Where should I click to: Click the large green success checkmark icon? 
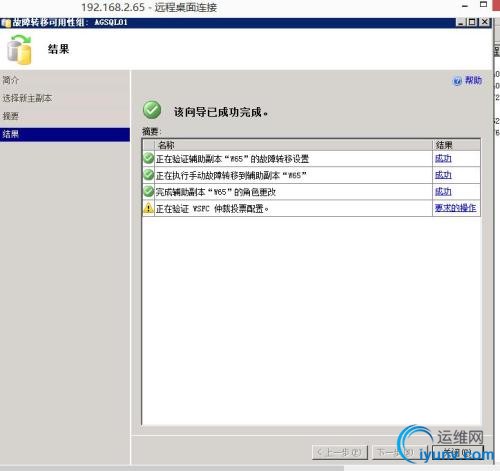(x=152, y=110)
